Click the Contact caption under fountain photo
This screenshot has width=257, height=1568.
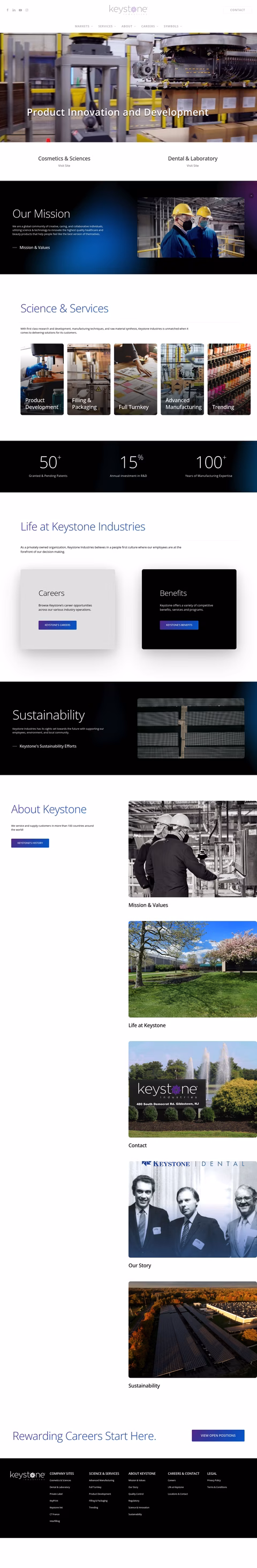coord(137,1146)
